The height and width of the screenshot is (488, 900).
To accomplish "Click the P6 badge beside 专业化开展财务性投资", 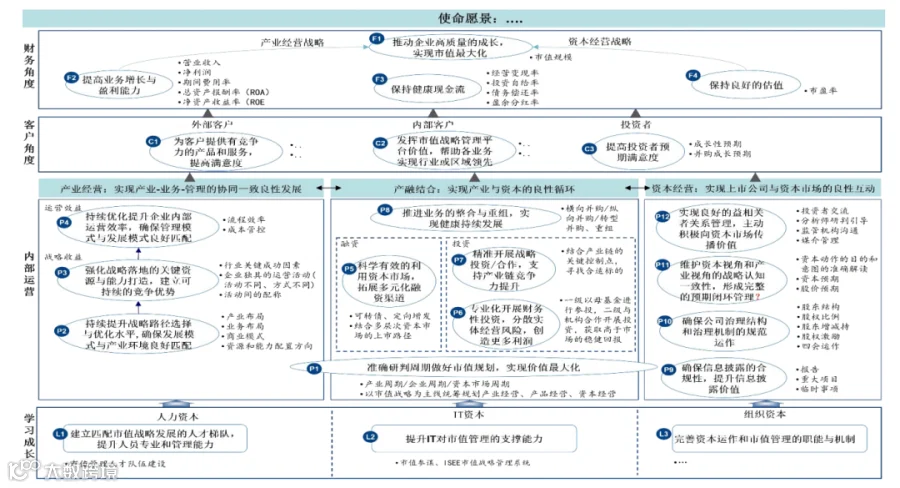I will 457,312.
